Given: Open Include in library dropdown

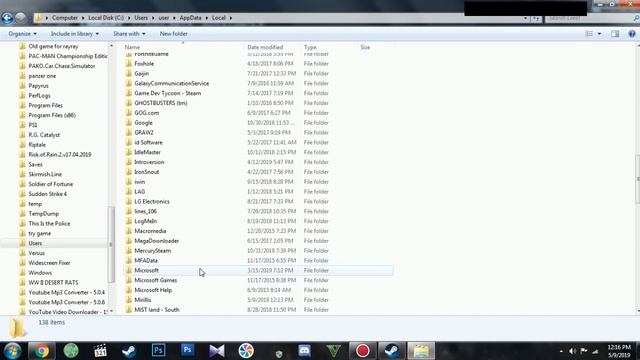Looking at the screenshot, I should tap(75, 34).
